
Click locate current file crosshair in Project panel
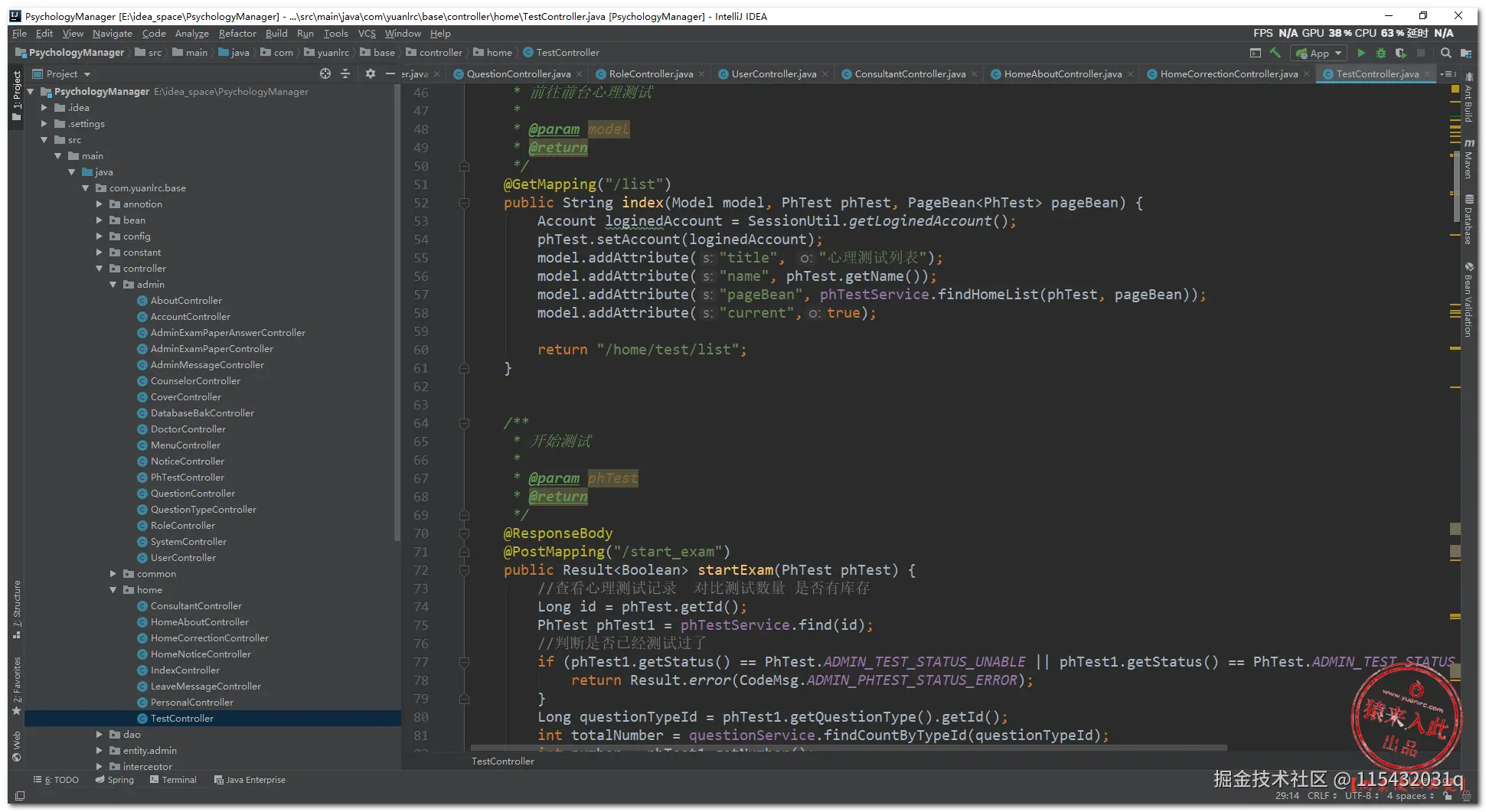(325, 73)
